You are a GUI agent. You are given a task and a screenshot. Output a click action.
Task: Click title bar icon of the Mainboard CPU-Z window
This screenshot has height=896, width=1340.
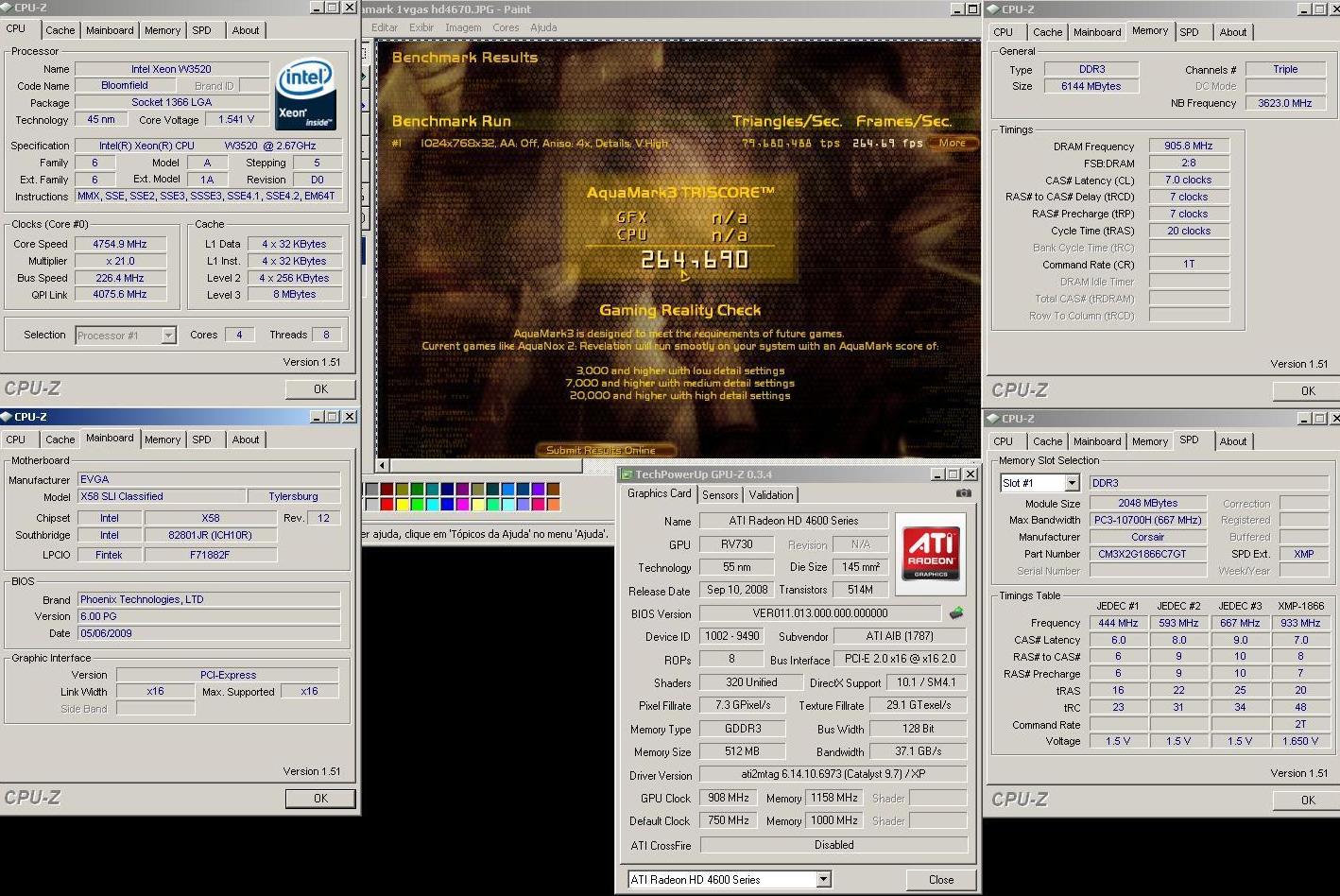click(8, 417)
